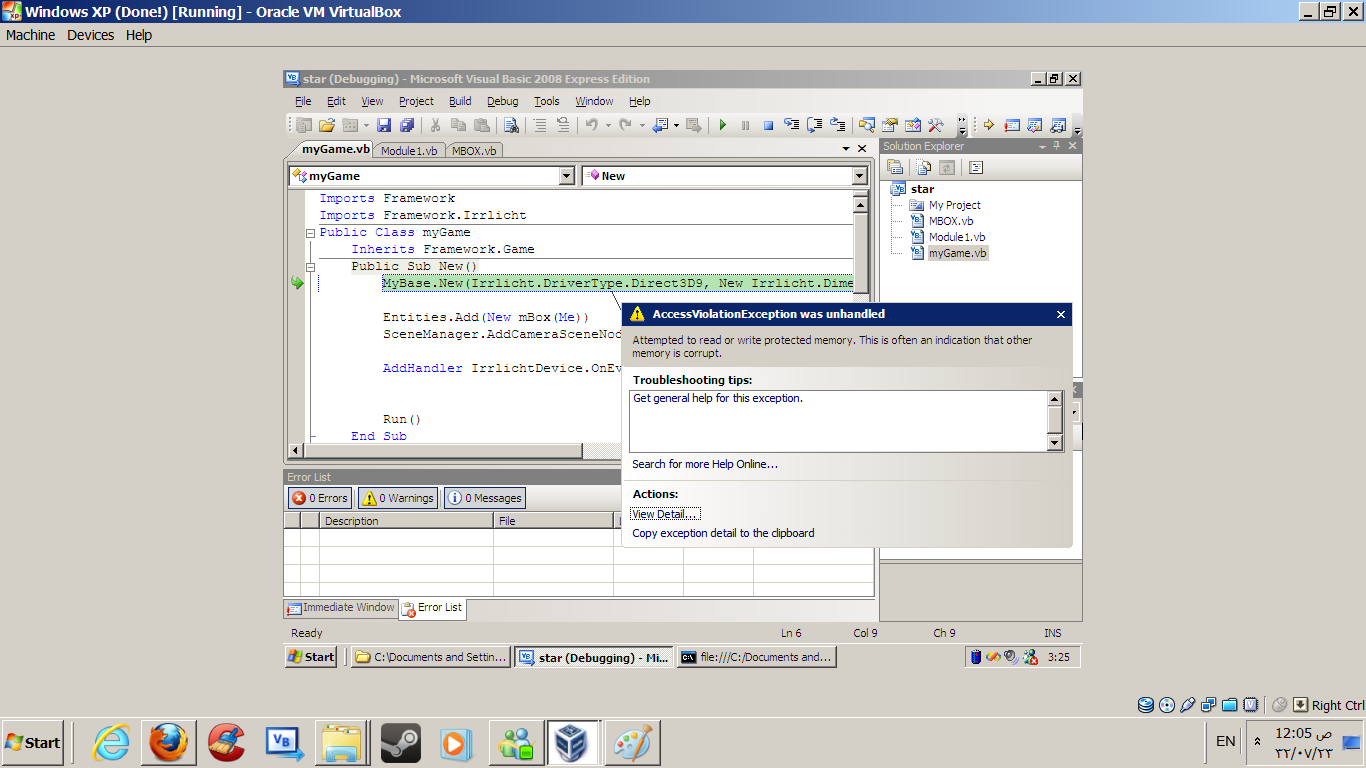Click Search for more Help Online link
Image resolution: width=1366 pixels, height=768 pixels.
click(x=704, y=464)
